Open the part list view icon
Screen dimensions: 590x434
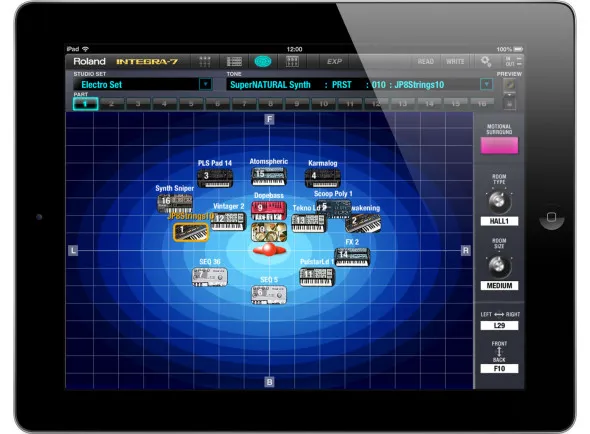234,61
